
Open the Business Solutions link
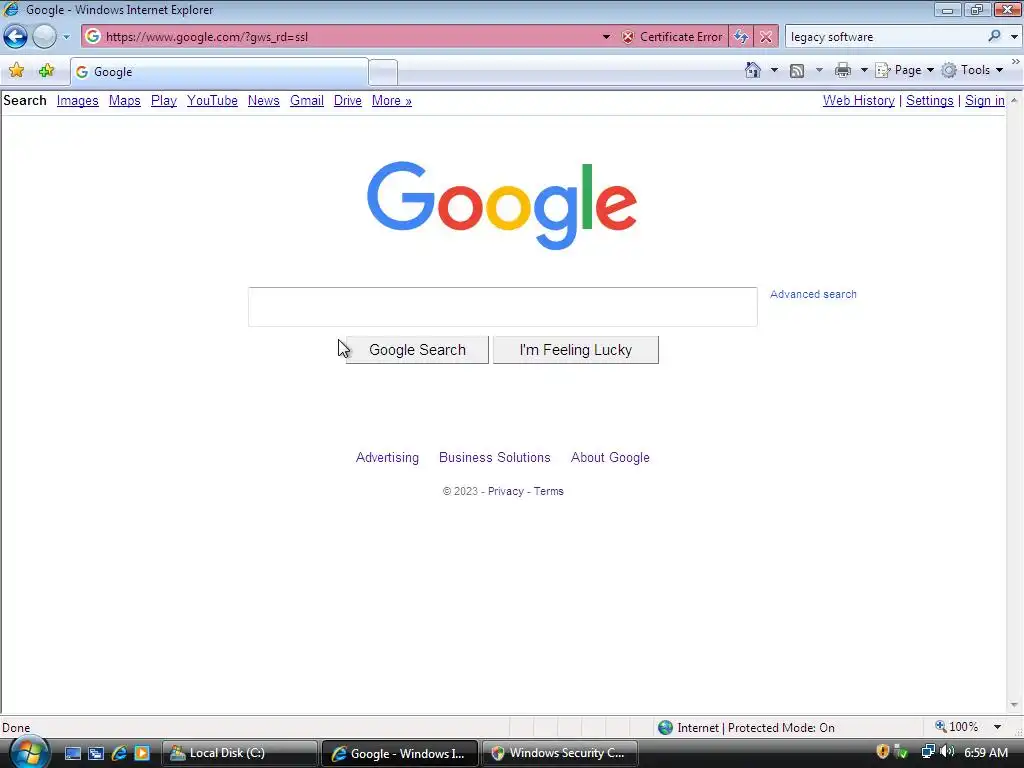pos(494,458)
